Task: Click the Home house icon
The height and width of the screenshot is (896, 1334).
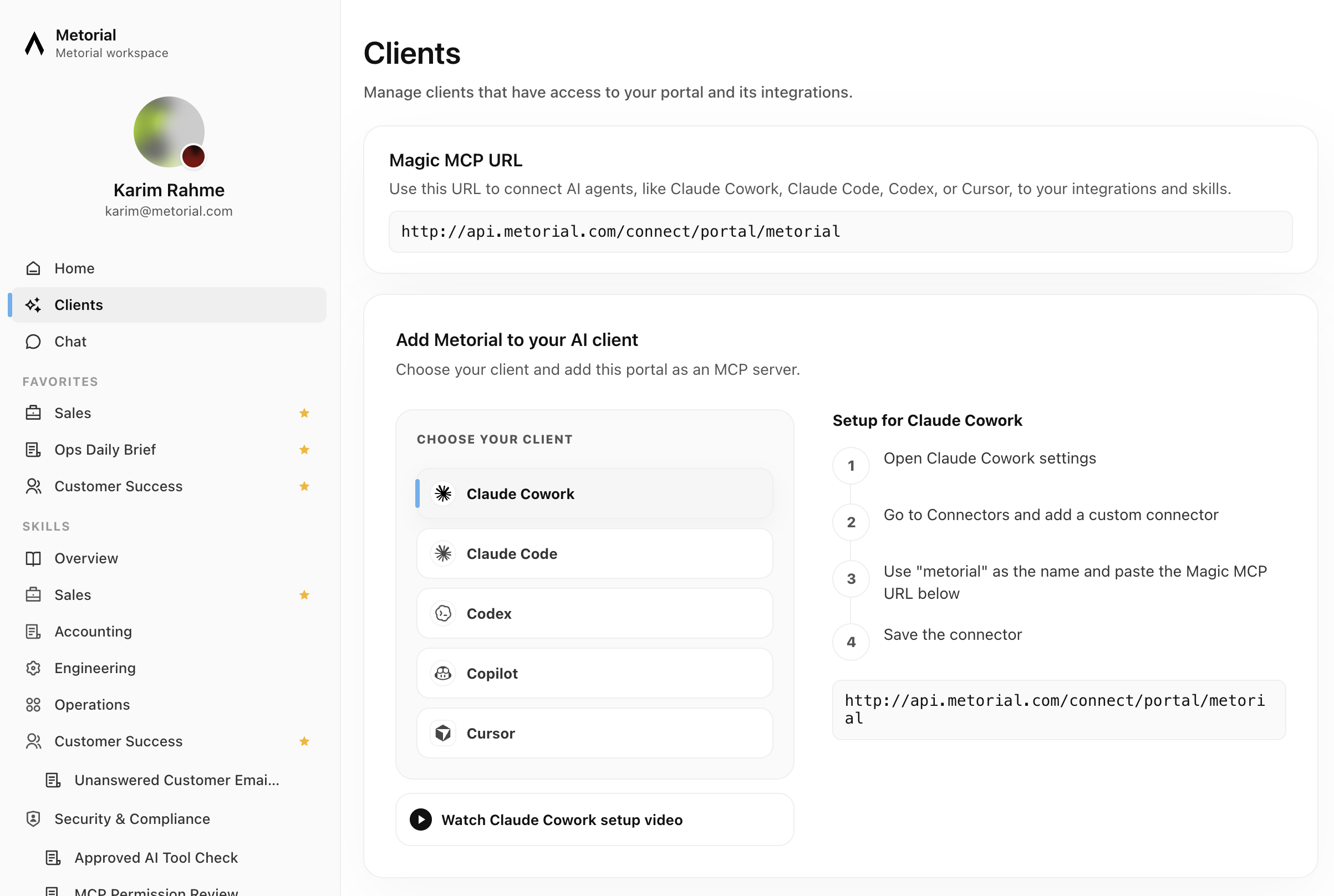Action: tap(33, 268)
